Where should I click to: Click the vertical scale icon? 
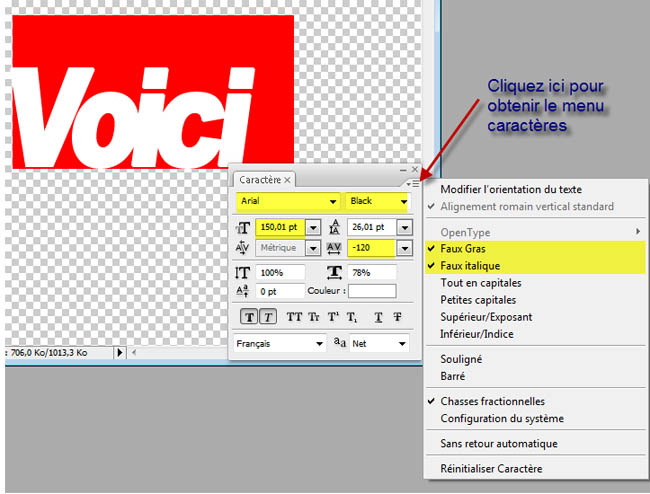pos(242,273)
